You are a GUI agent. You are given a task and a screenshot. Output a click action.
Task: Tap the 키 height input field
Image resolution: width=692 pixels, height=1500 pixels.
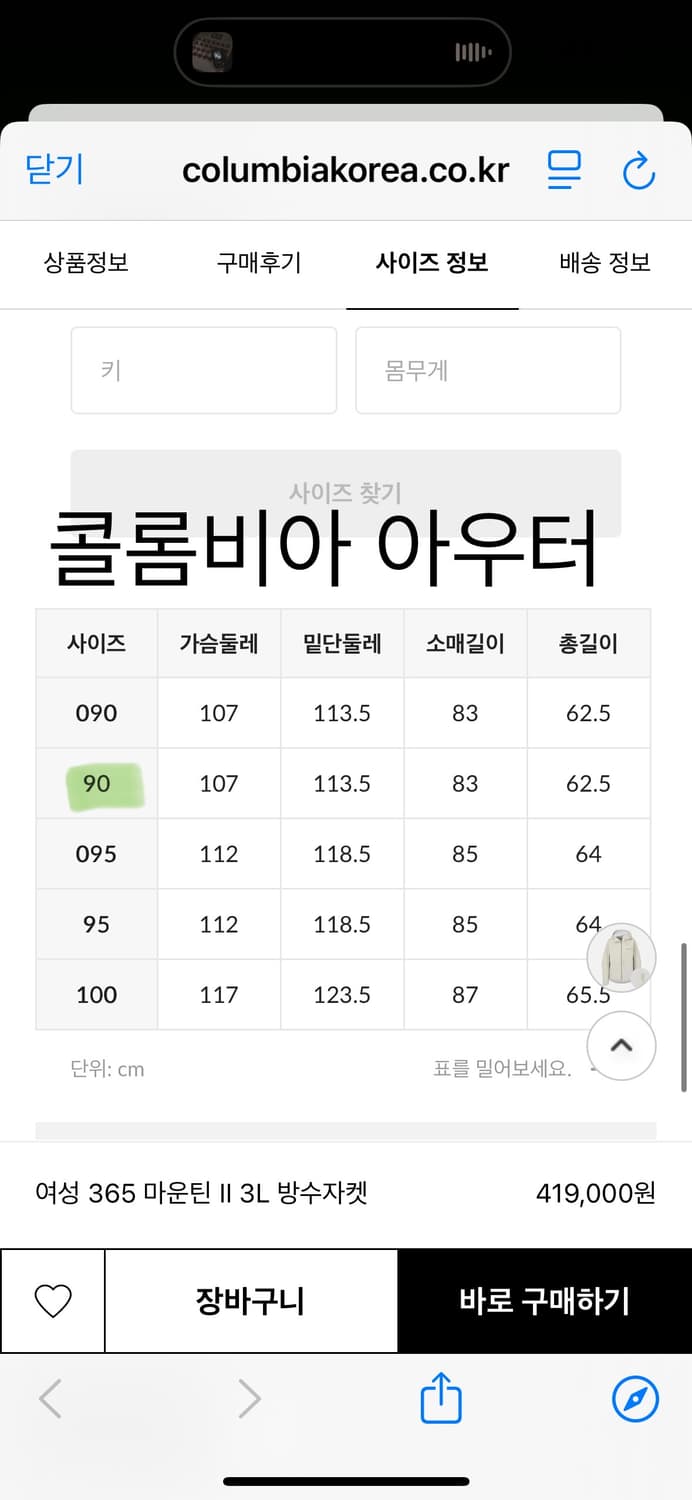[203, 370]
